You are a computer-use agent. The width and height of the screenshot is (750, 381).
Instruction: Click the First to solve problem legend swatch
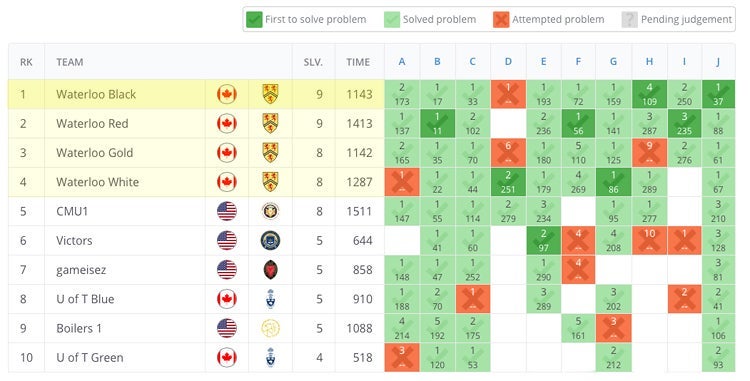tap(254, 20)
